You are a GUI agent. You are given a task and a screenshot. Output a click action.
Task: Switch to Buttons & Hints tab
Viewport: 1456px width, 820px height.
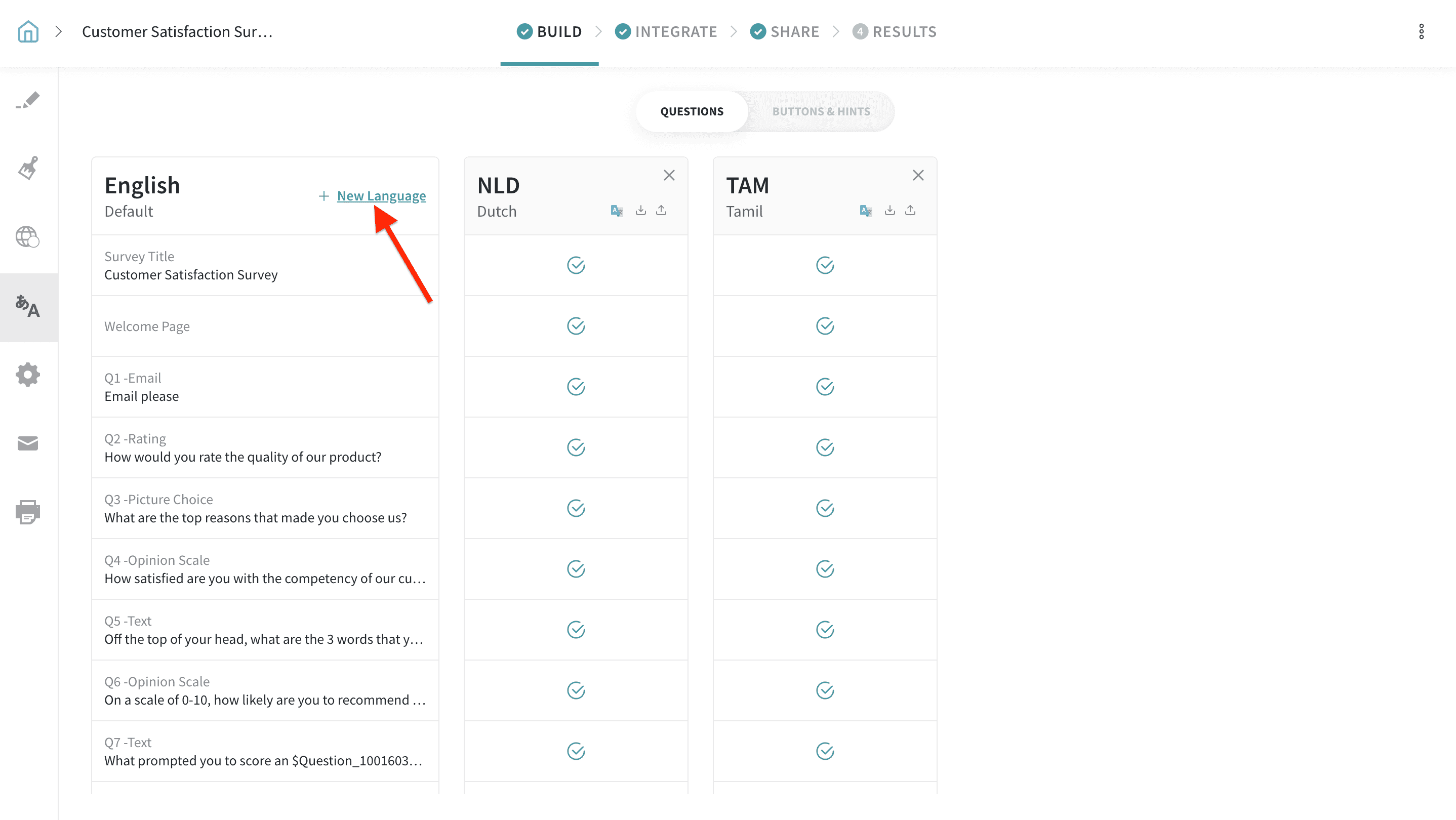[x=821, y=111]
